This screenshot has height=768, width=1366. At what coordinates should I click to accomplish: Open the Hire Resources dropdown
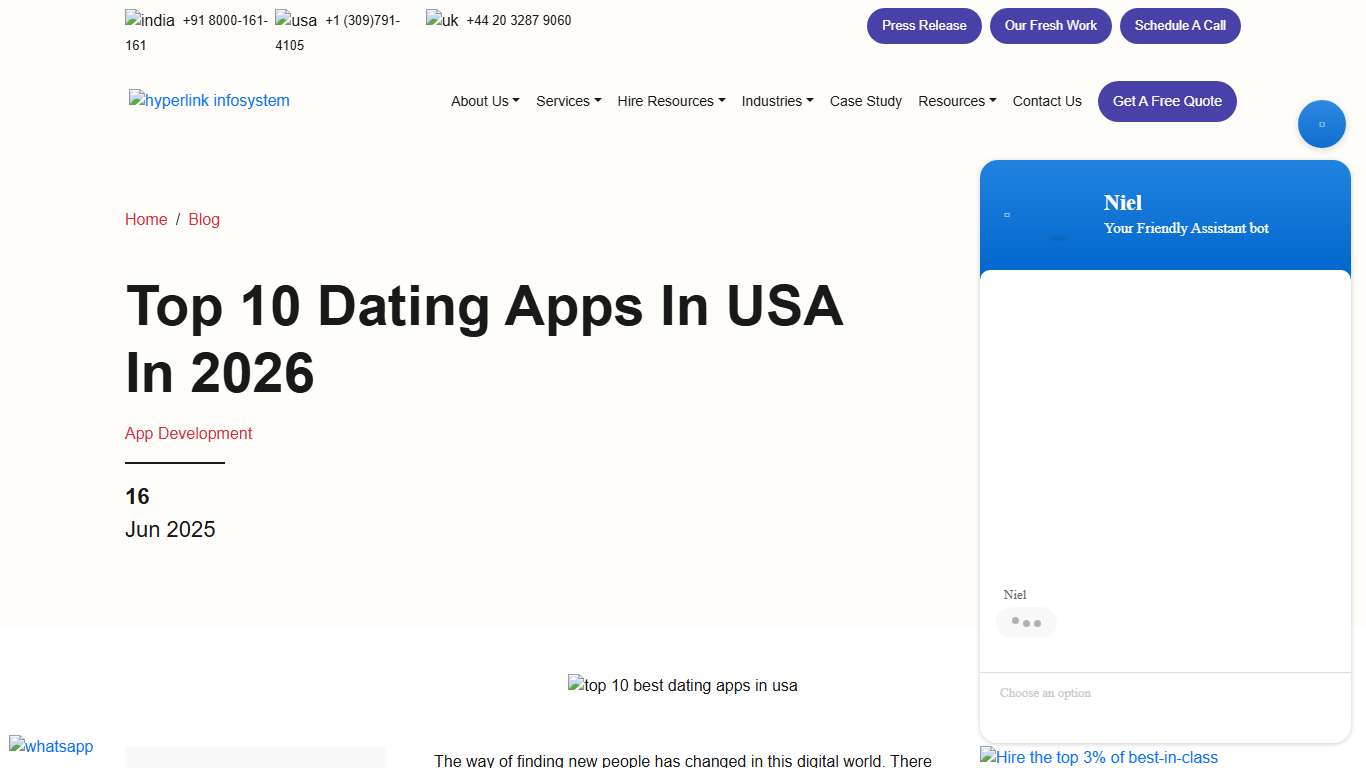click(670, 101)
